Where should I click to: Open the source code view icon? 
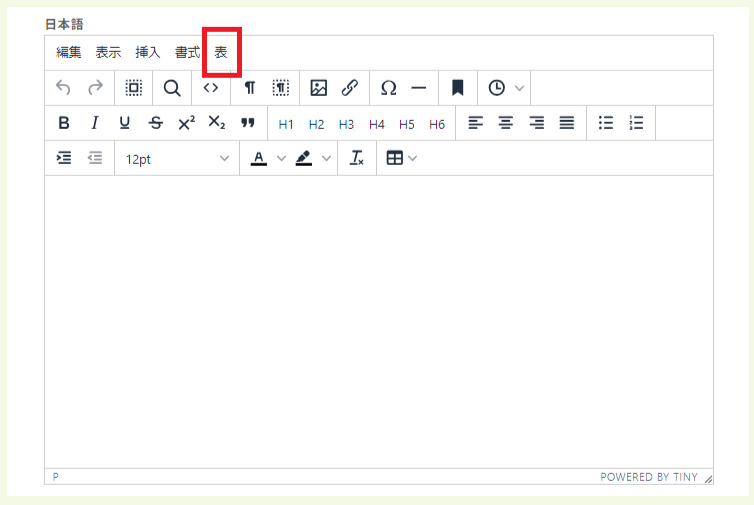pos(211,88)
